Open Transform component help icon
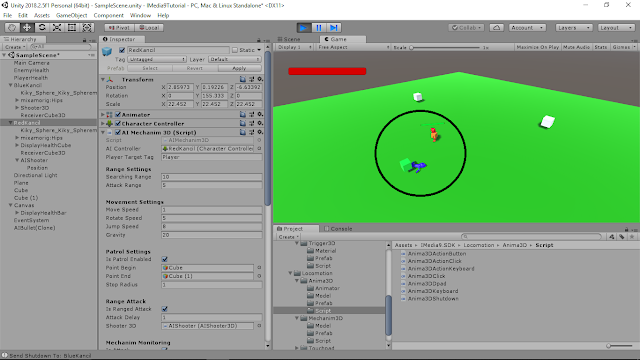This screenshot has height=360, width=640. click(243, 79)
